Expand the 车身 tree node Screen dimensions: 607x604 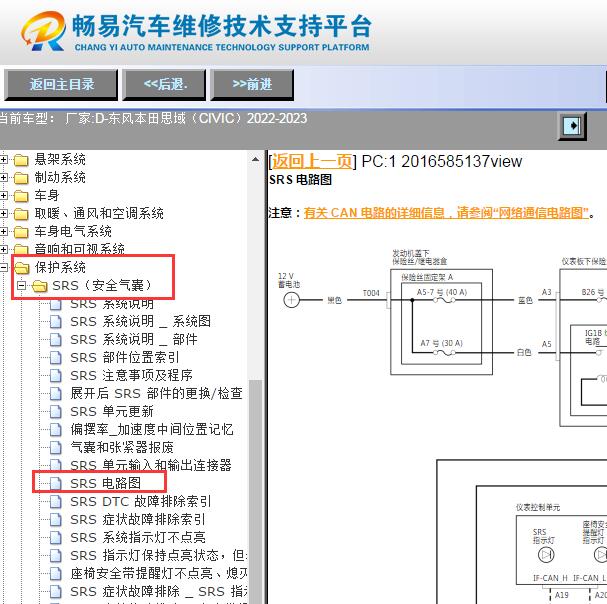coord(3,196)
